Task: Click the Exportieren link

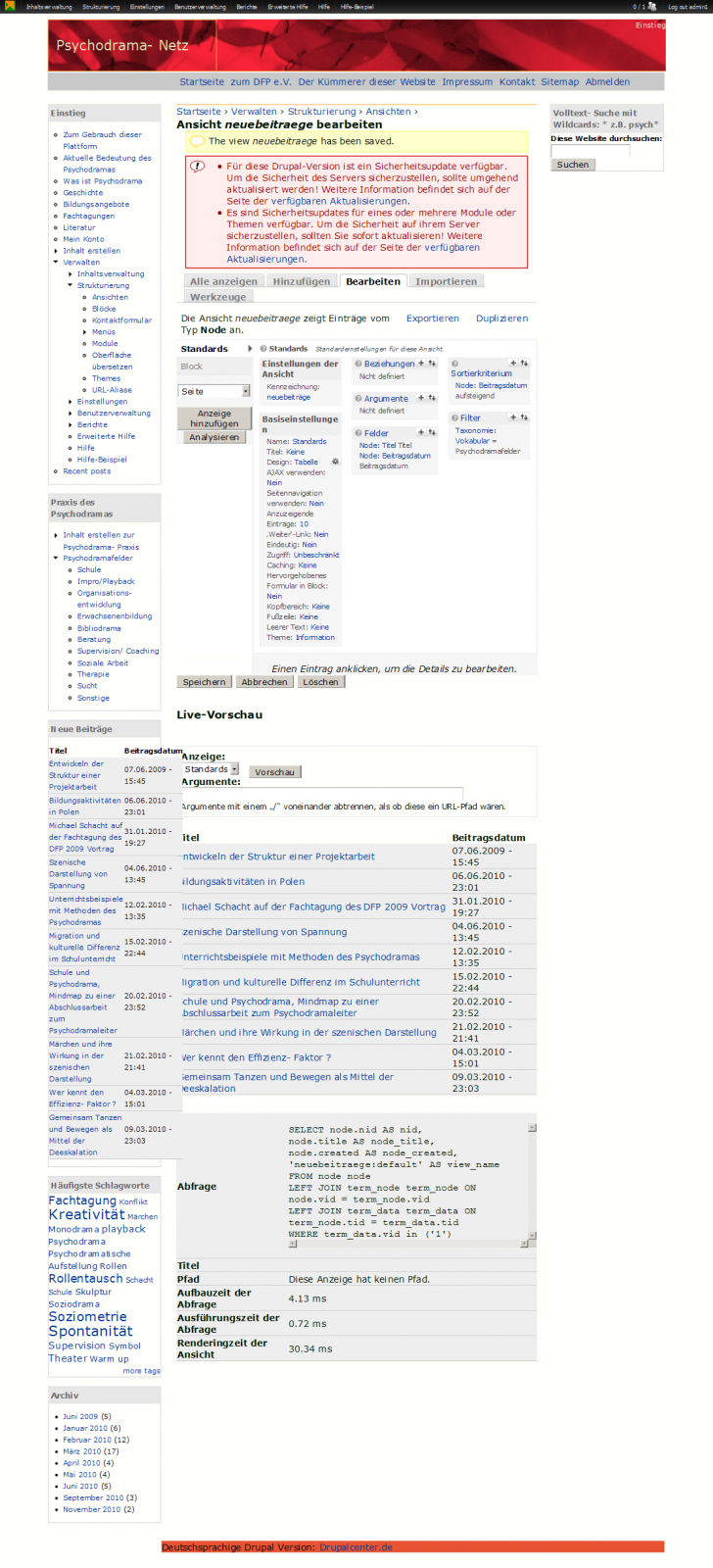Action: pos(432,318)
